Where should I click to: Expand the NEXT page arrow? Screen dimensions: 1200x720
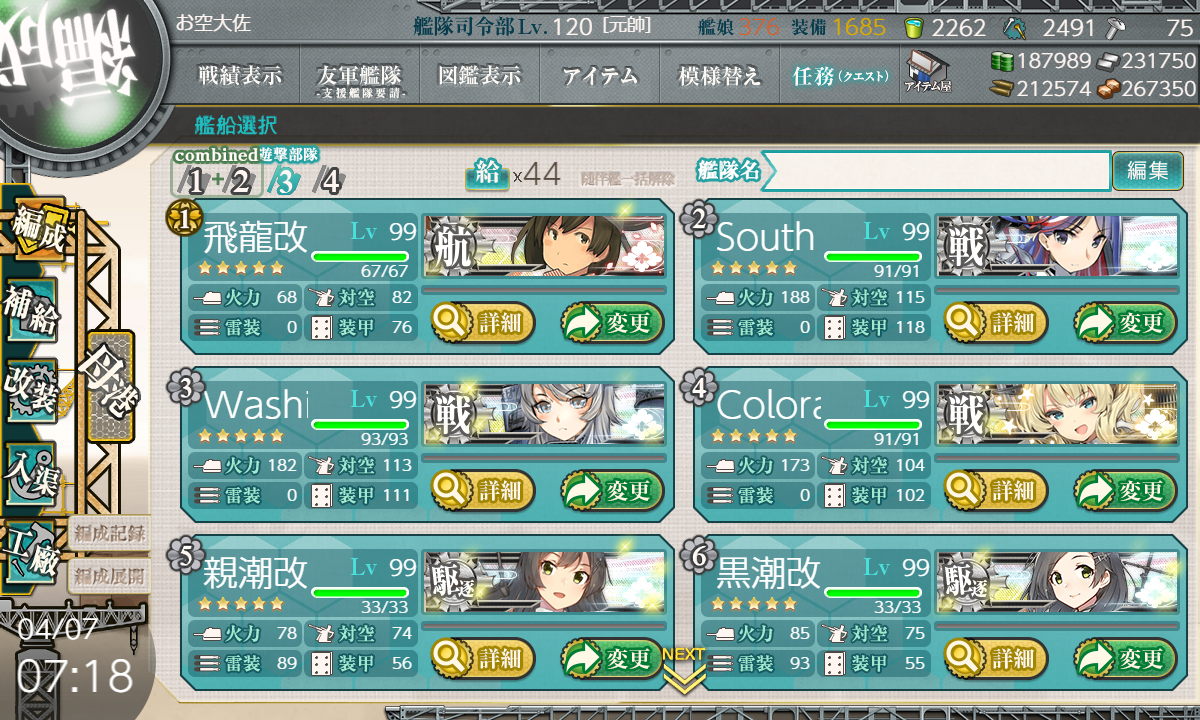684,669
